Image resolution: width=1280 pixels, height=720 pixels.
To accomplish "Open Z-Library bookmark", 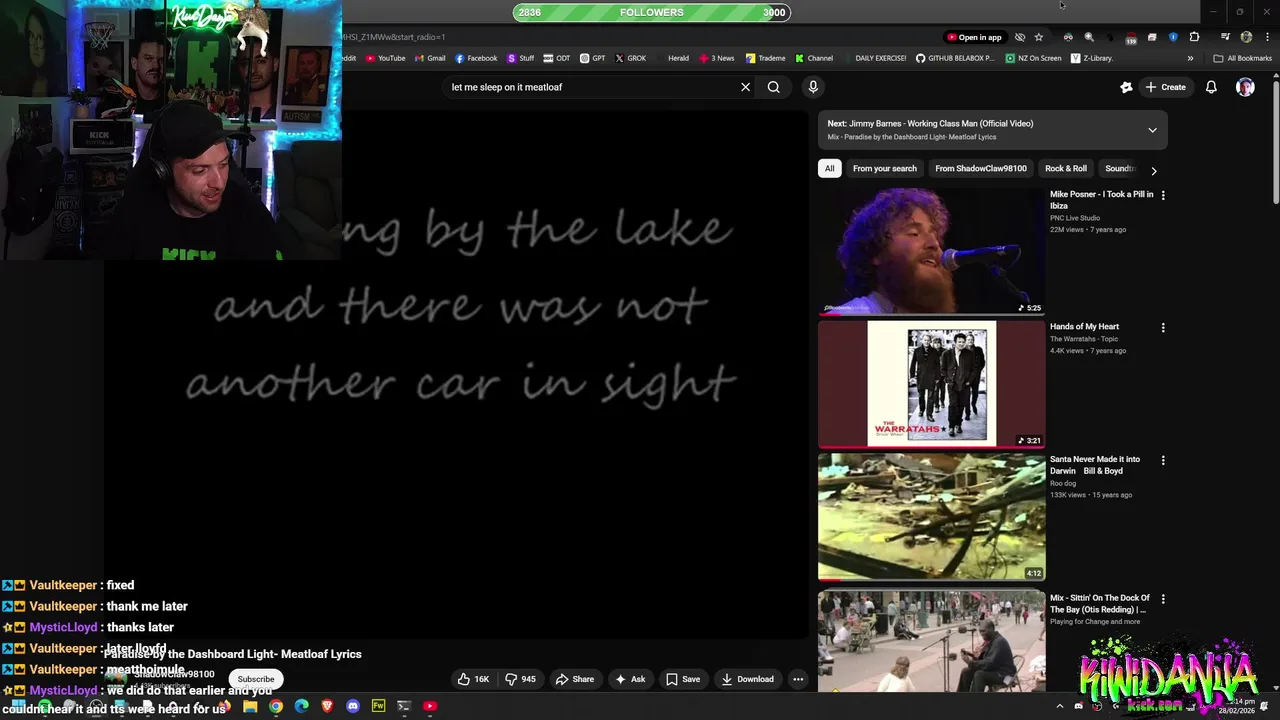I will [1092, 58].
